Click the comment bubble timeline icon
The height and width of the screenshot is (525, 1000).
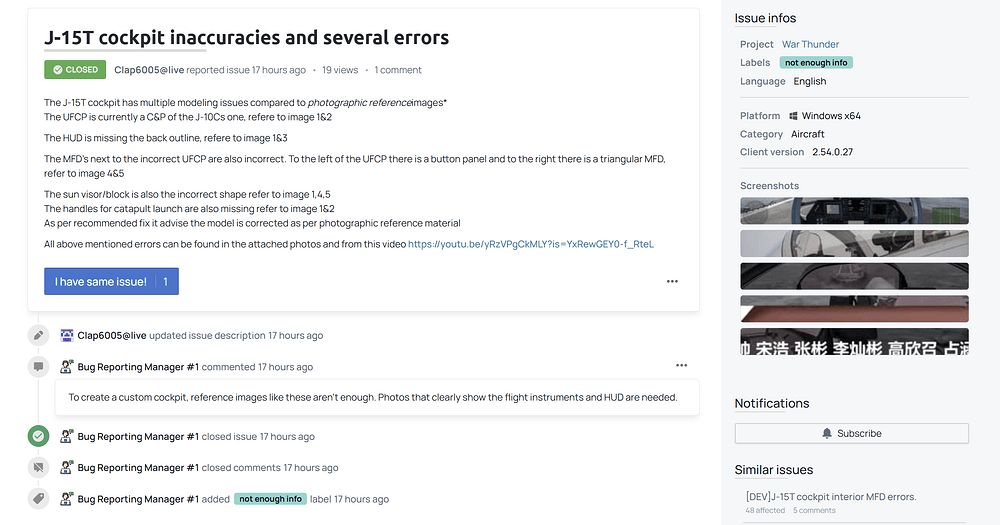[37, 367]
